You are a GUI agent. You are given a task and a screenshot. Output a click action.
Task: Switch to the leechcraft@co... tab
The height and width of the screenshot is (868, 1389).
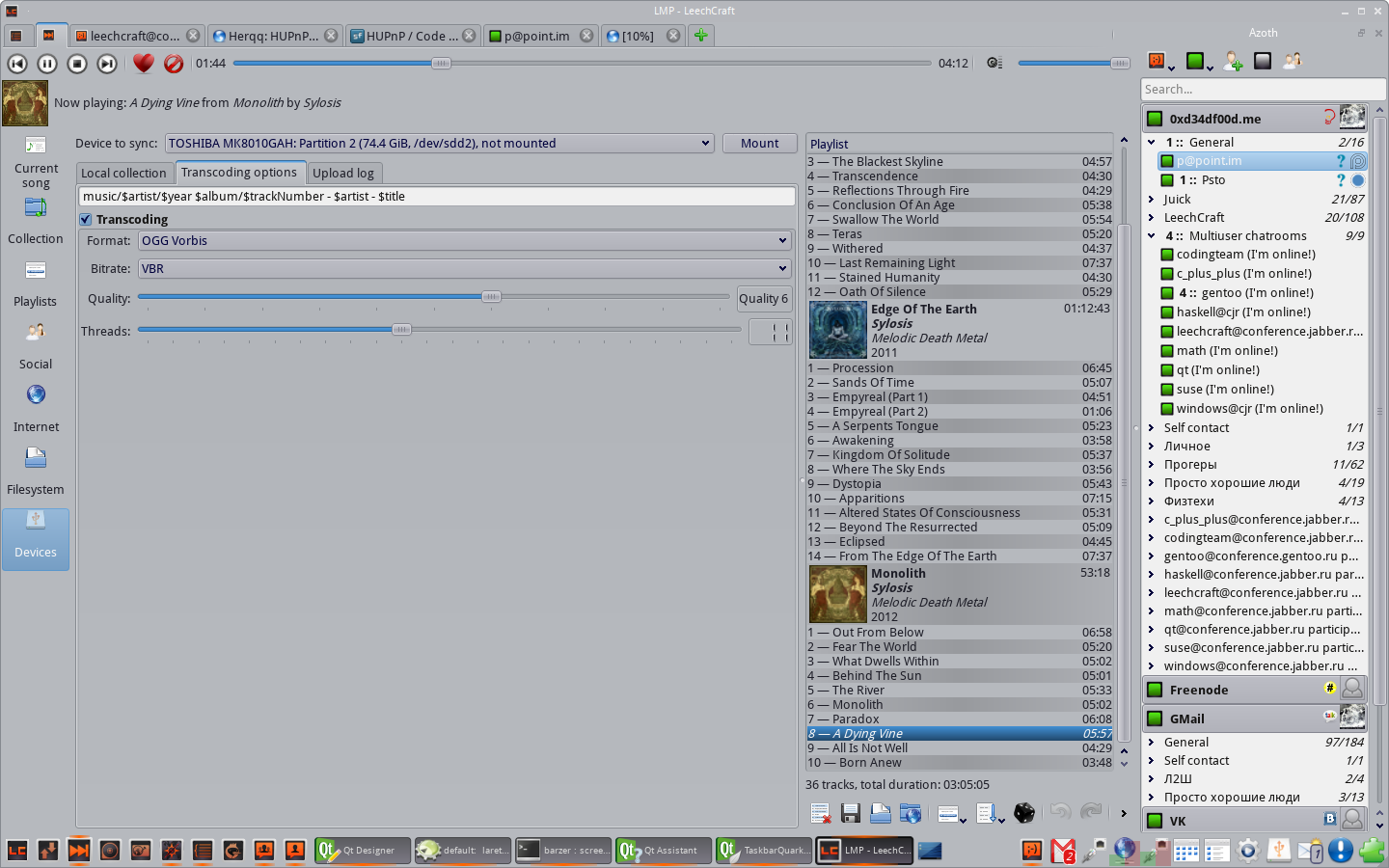[x=136, y=36]
